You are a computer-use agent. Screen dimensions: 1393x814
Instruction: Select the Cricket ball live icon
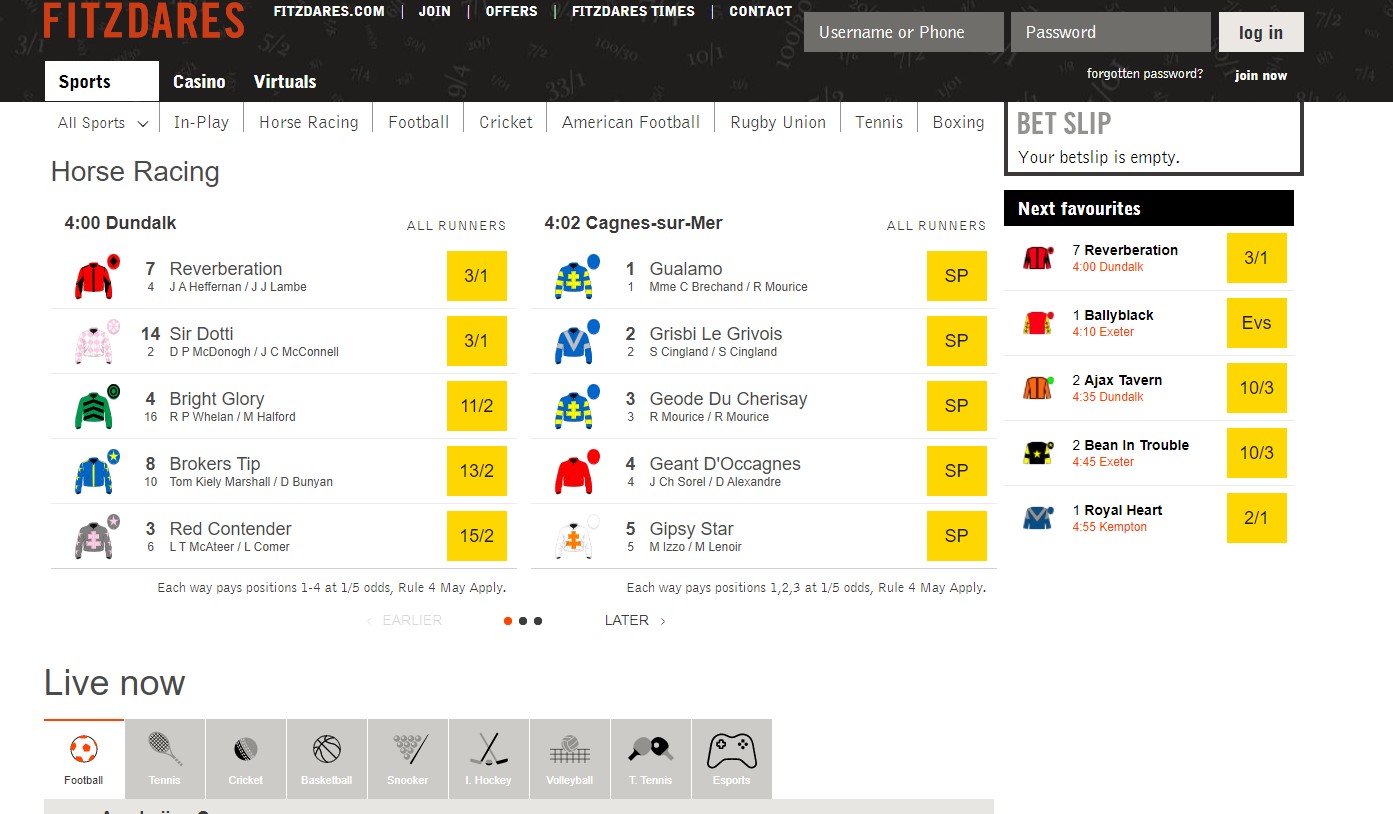(x=246, y=749)
